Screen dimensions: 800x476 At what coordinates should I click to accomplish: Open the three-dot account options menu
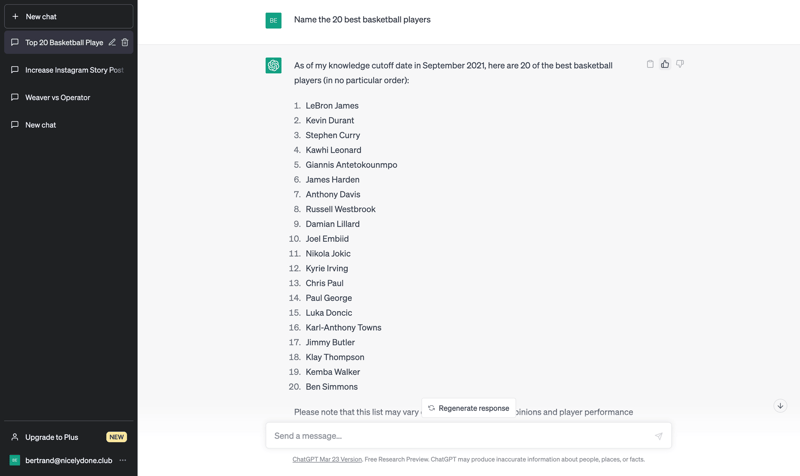[123, 460]
